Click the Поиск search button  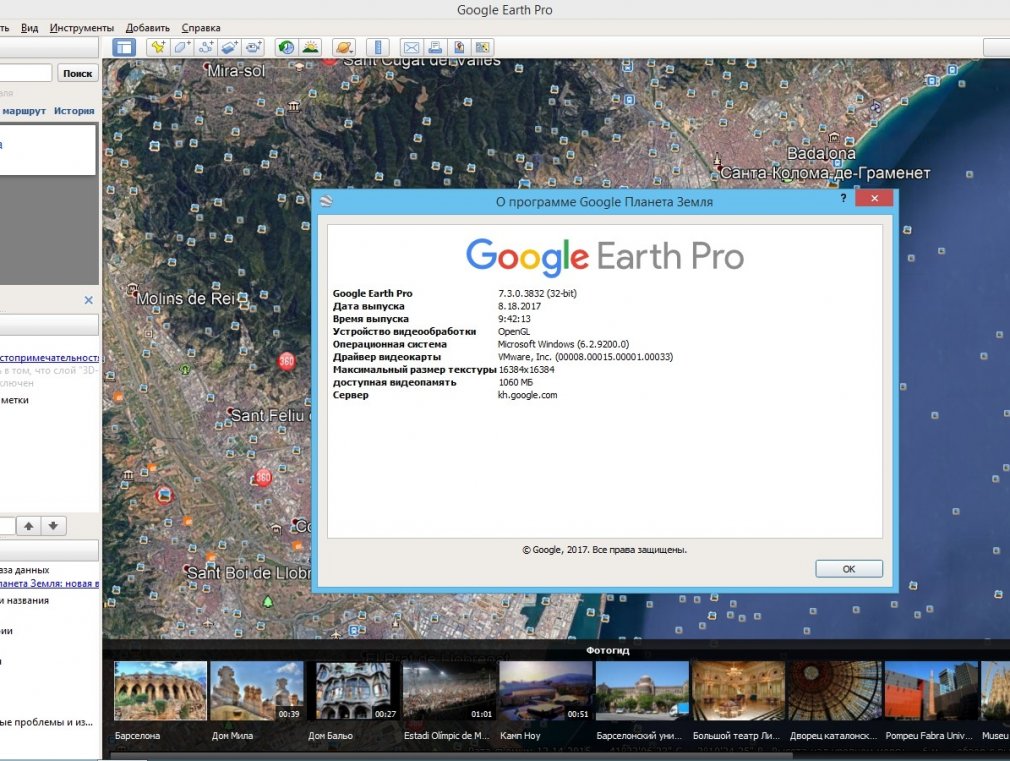click(78, 73)
